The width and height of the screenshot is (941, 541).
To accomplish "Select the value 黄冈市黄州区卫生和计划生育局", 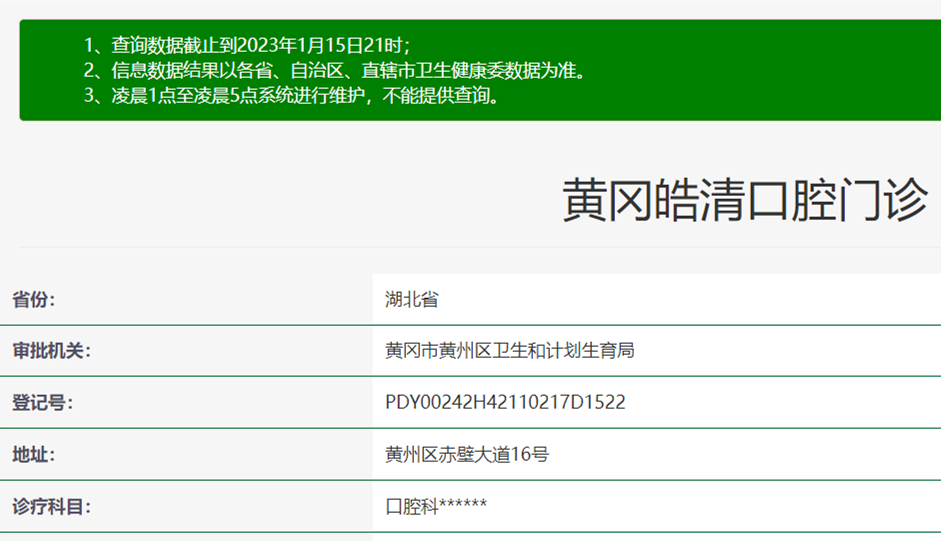I will [510, 351].
